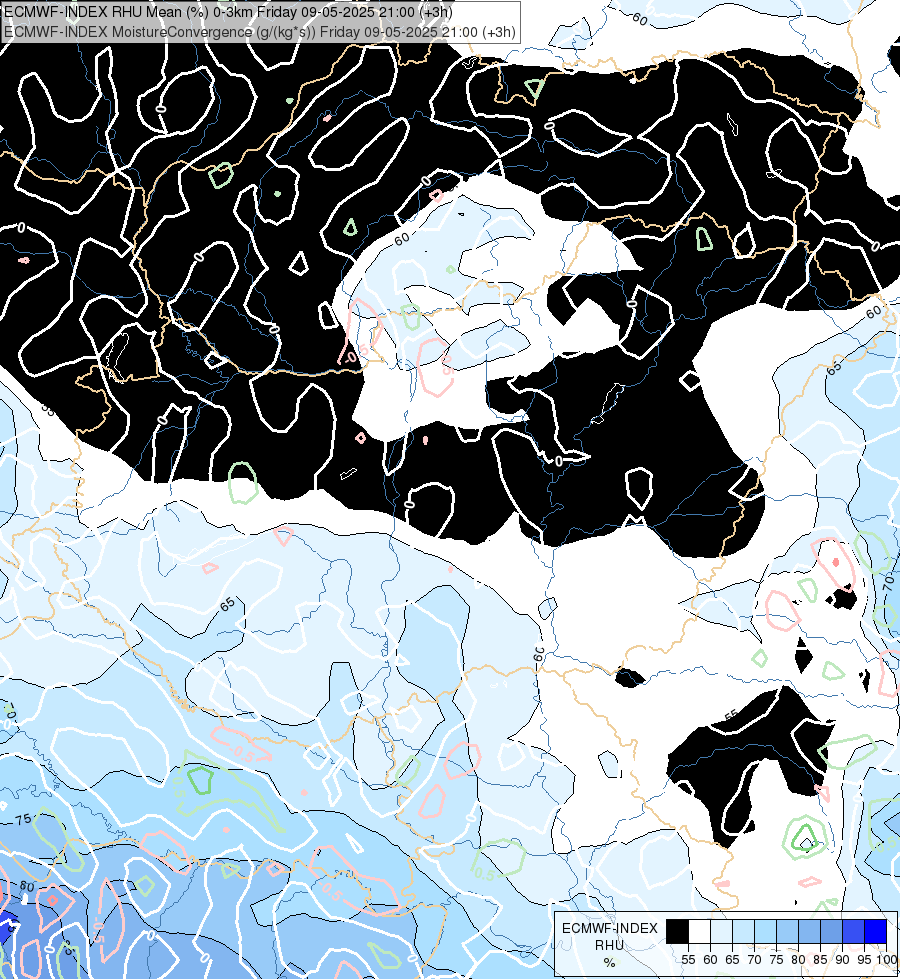This screenshot has width=900, height=979.
Task: Click the % unit label in the legend
Action: coord(610,963)
